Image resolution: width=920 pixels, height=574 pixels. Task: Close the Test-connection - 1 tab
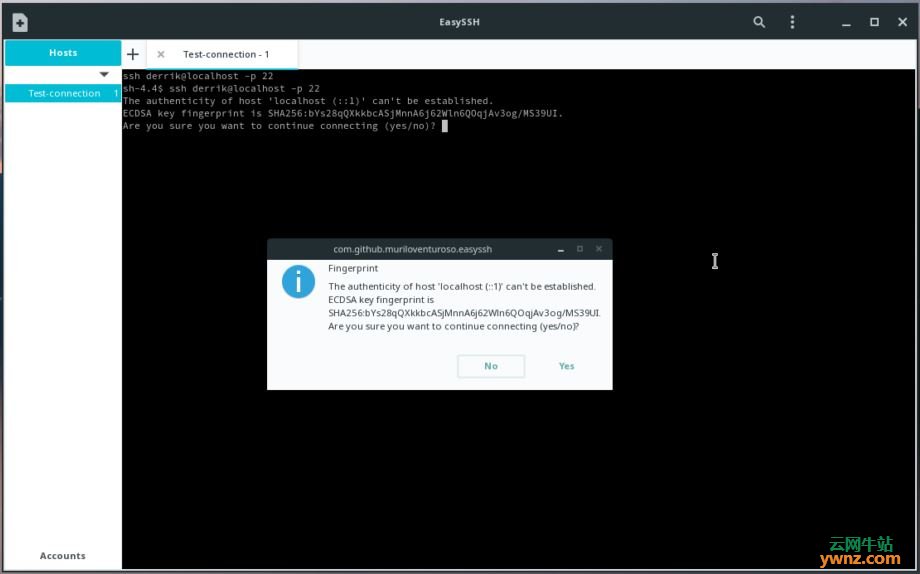tap(160, 54)
